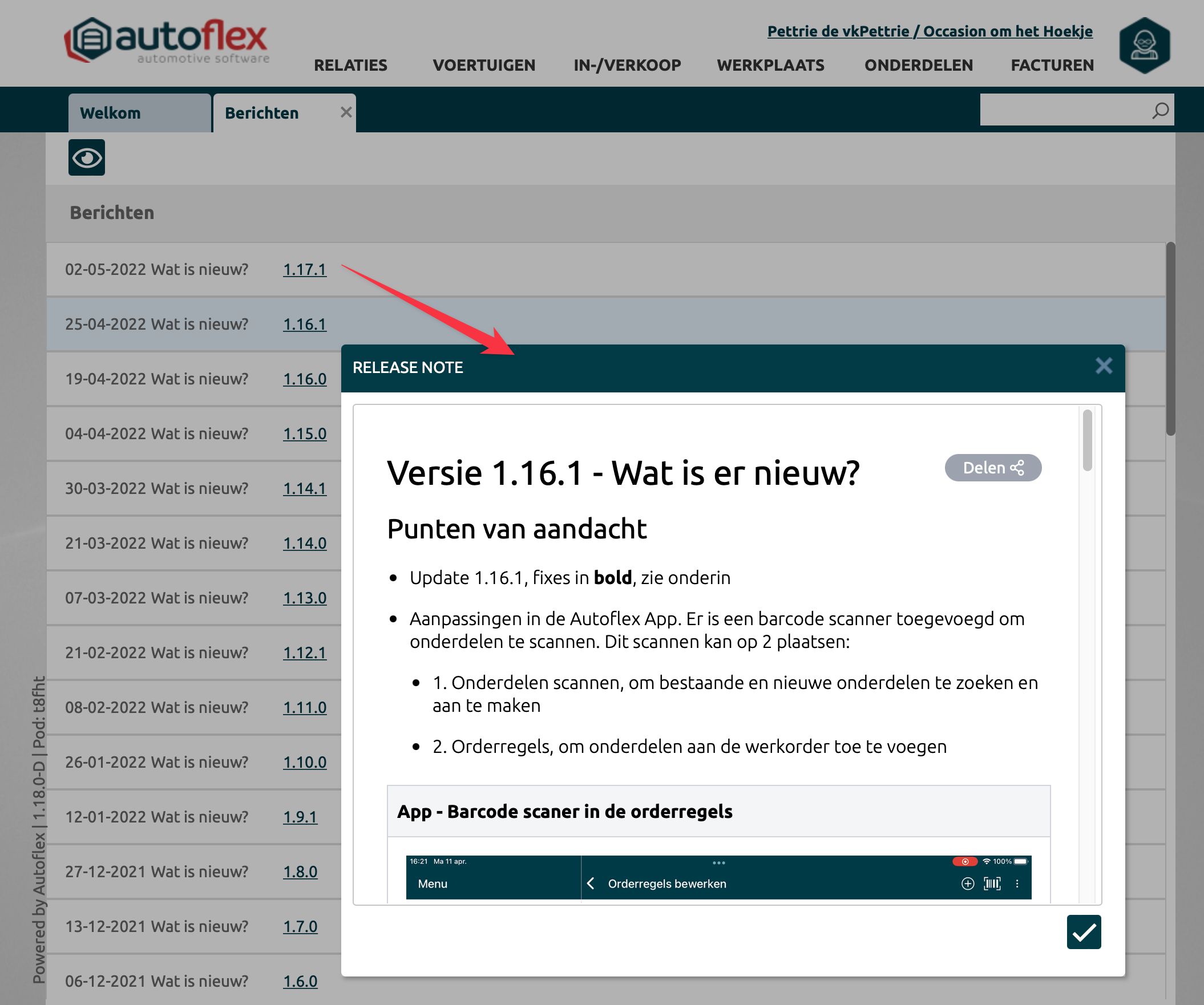Select the 25-04-2022 message row
The width and height of the screenshot is (1204, 1005).
tap(156, 325)
